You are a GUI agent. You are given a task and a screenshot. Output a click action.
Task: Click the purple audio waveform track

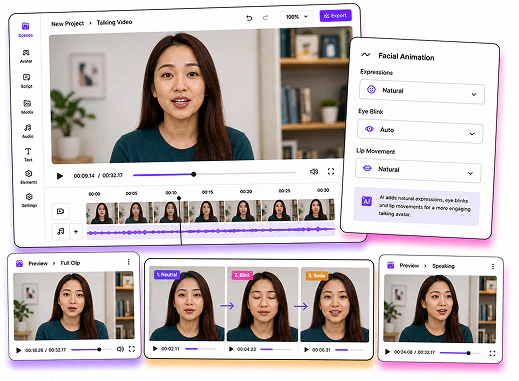coord(211,231)
